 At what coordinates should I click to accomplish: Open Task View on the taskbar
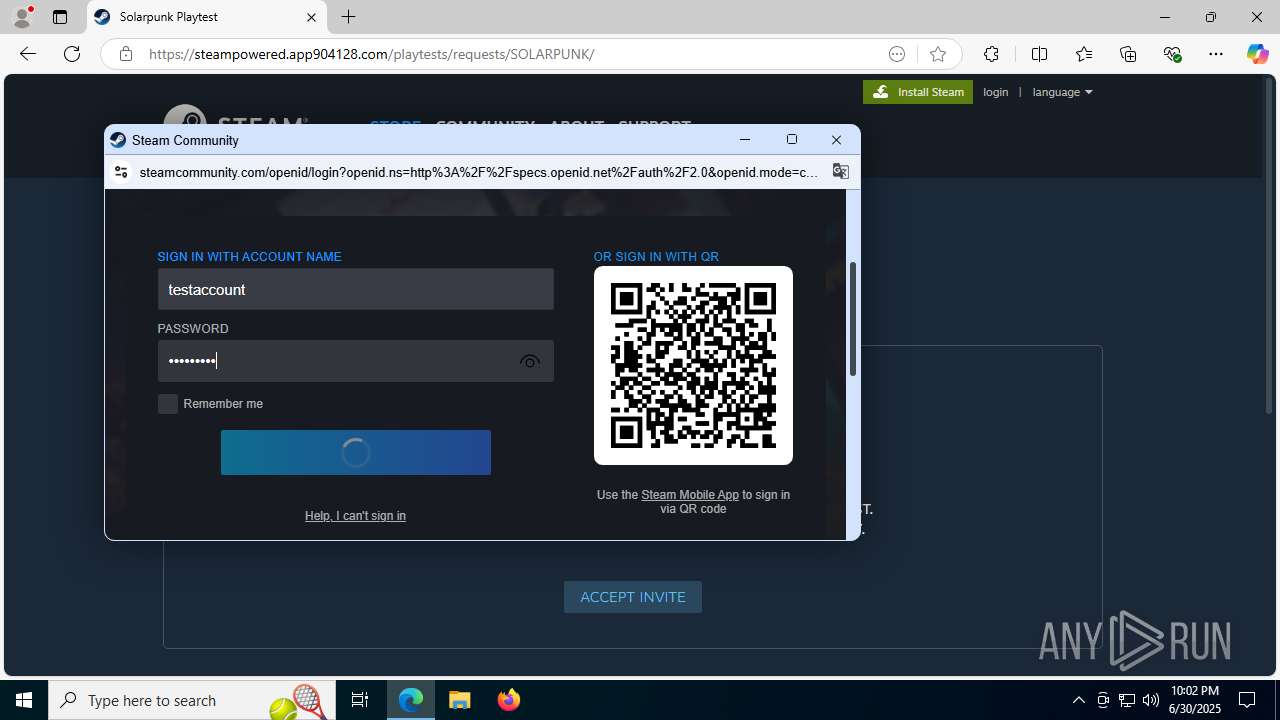(360, 700)
